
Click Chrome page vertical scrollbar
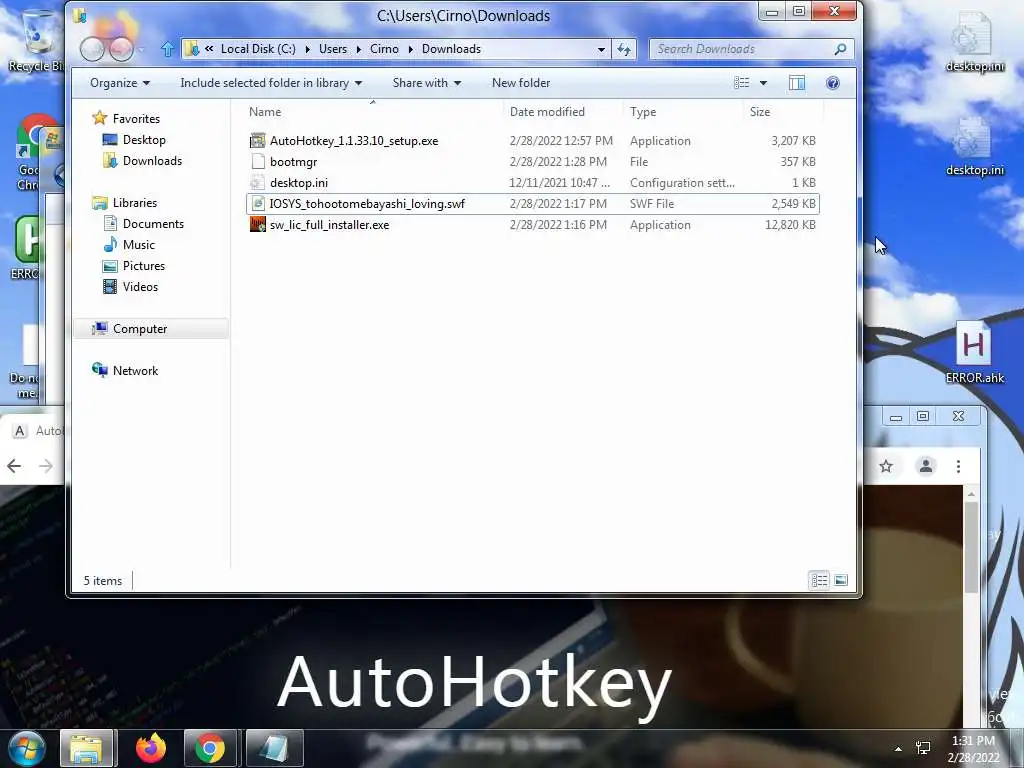[x=971, y=547]
